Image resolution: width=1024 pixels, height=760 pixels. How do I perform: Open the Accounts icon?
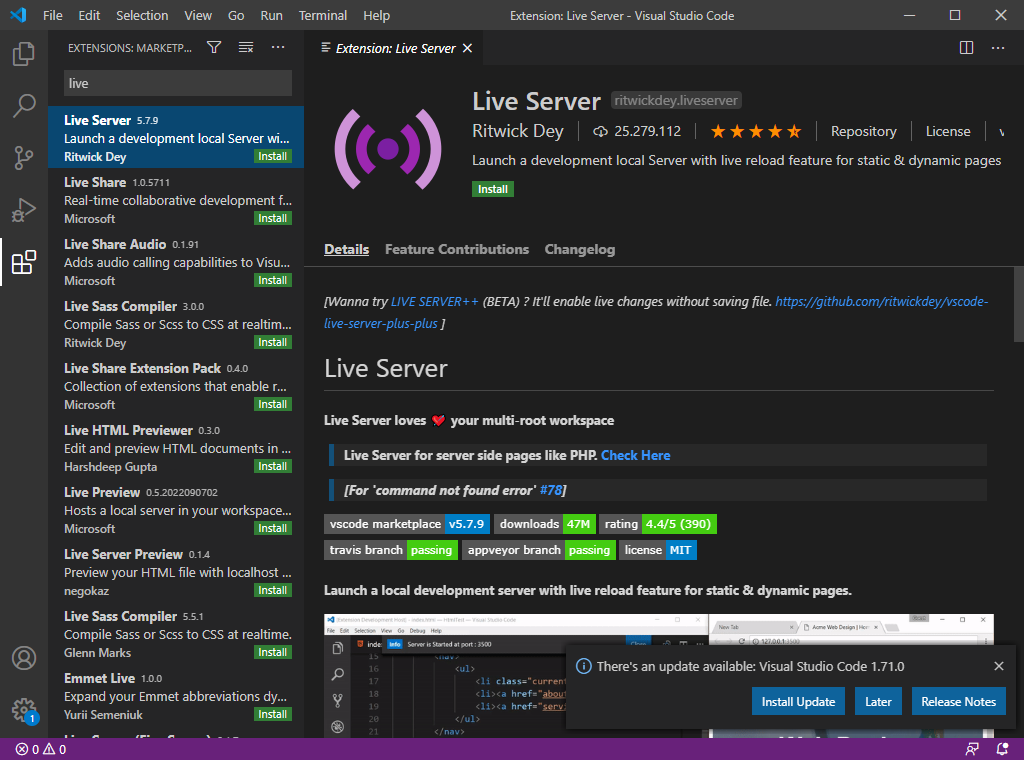point(24,658)
